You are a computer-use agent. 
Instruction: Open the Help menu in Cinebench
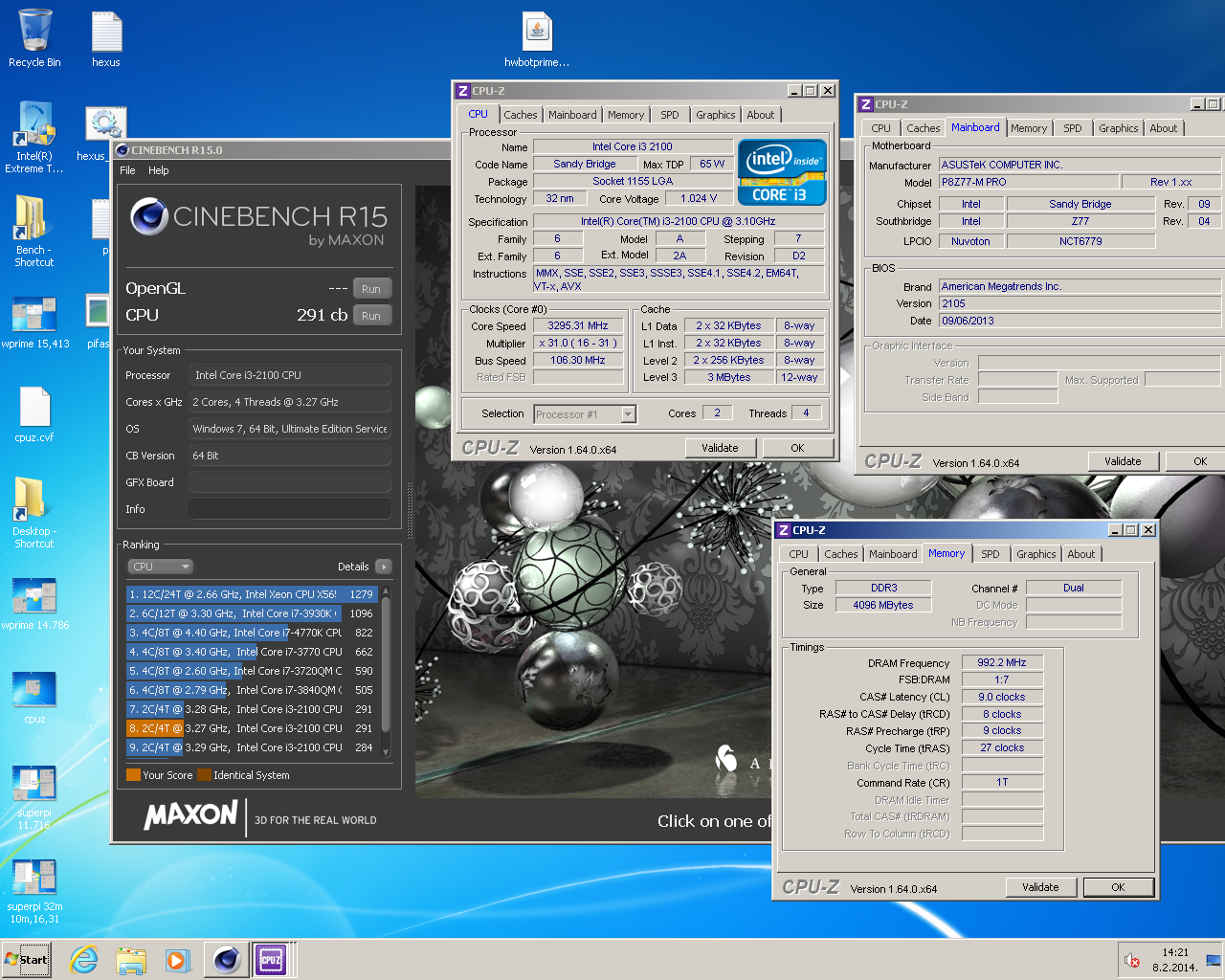pos(158,170)
